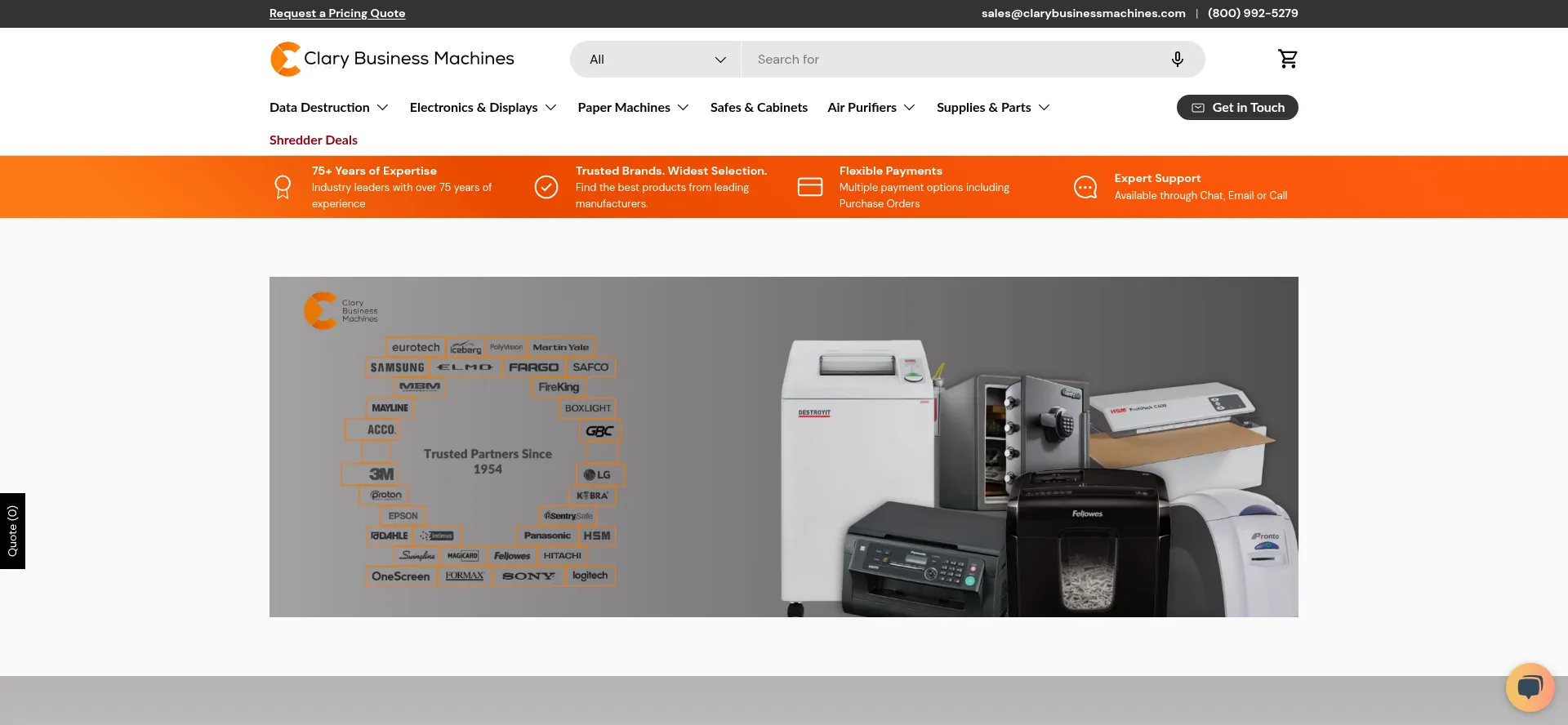Click 75+ Years of Expertise heading

point(374,171)
